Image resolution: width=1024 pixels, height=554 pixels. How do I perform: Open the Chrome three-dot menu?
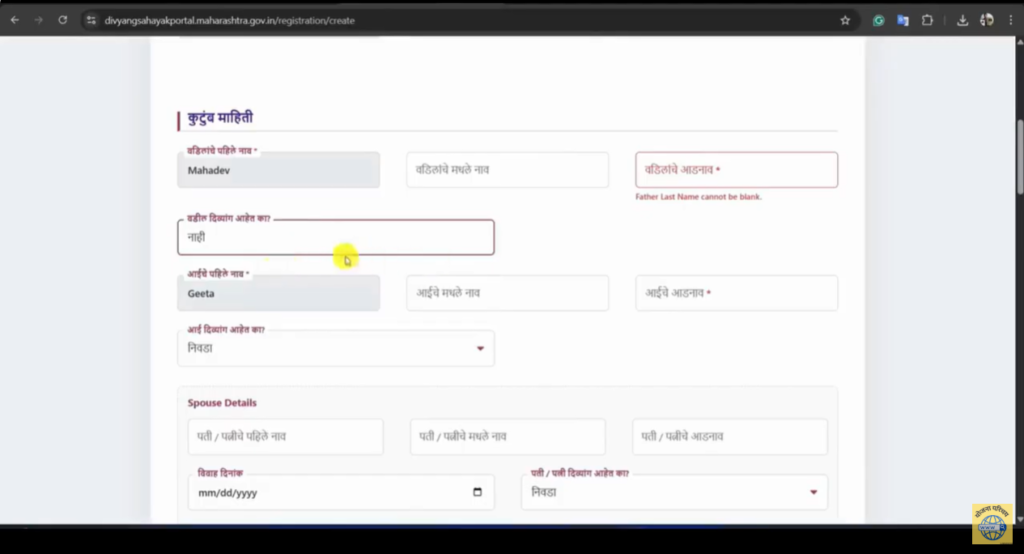click(1010, 20)
